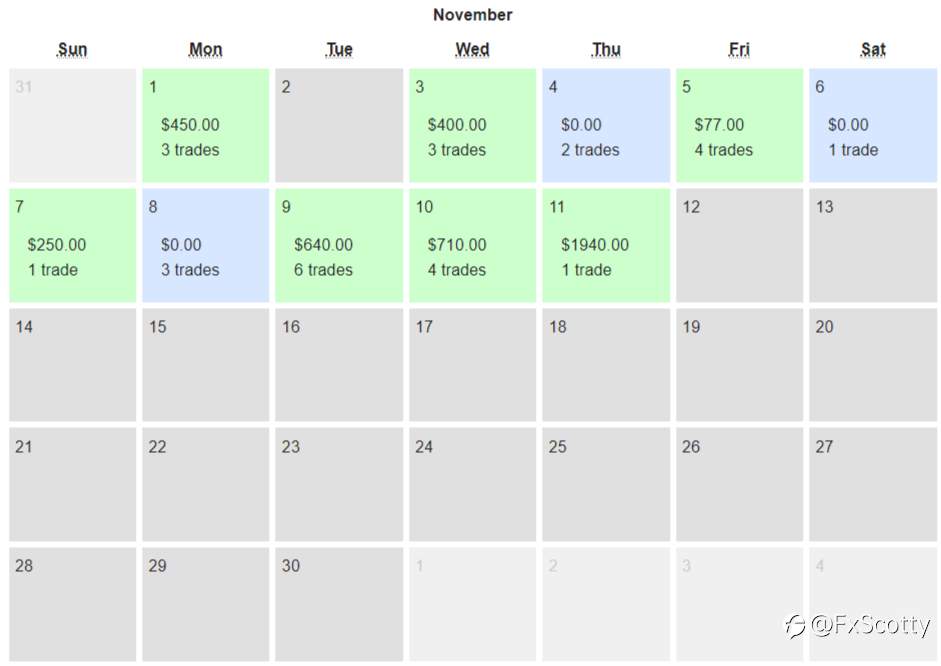
Task: Click the Sun column header
Action: 73,49
